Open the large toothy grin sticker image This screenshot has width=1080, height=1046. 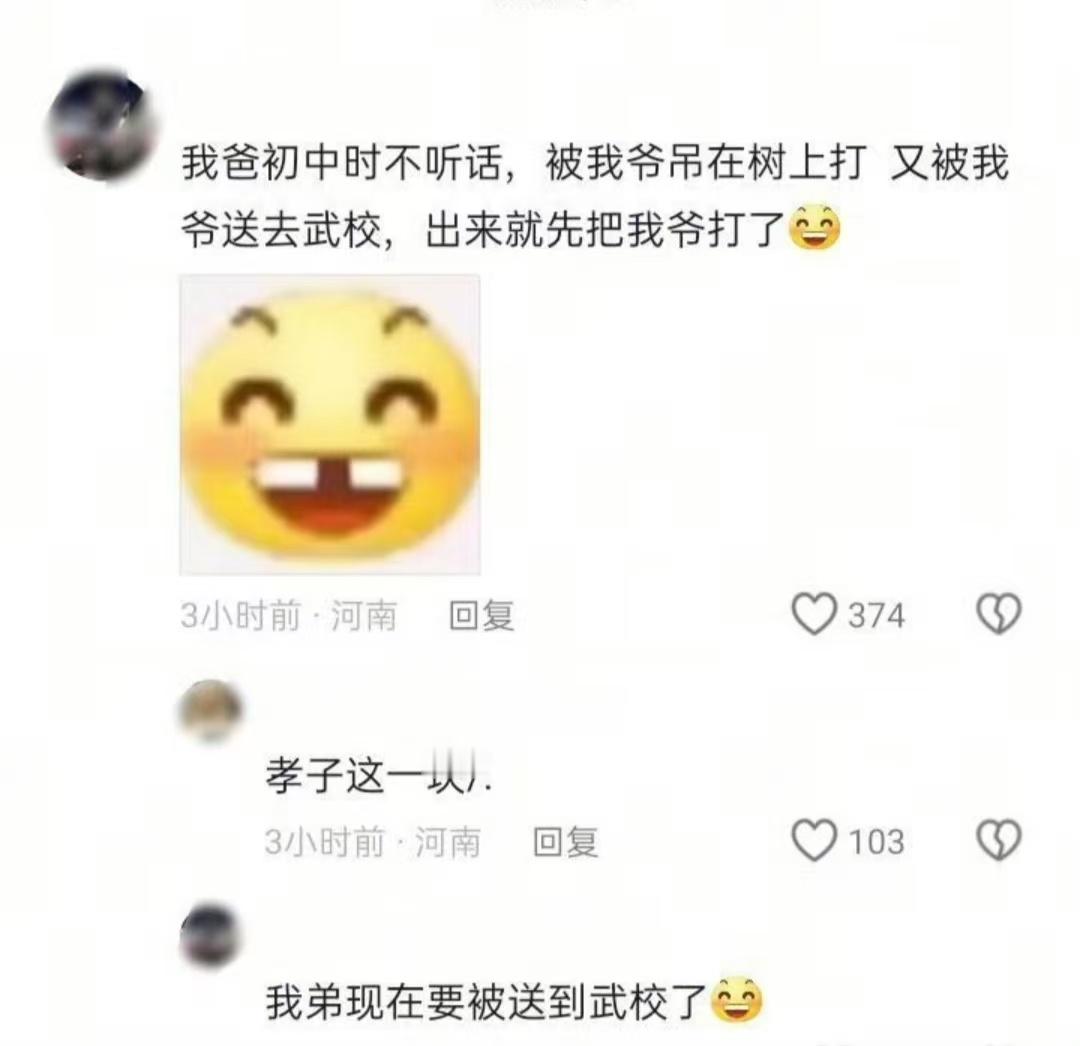[x=330, y=425]
